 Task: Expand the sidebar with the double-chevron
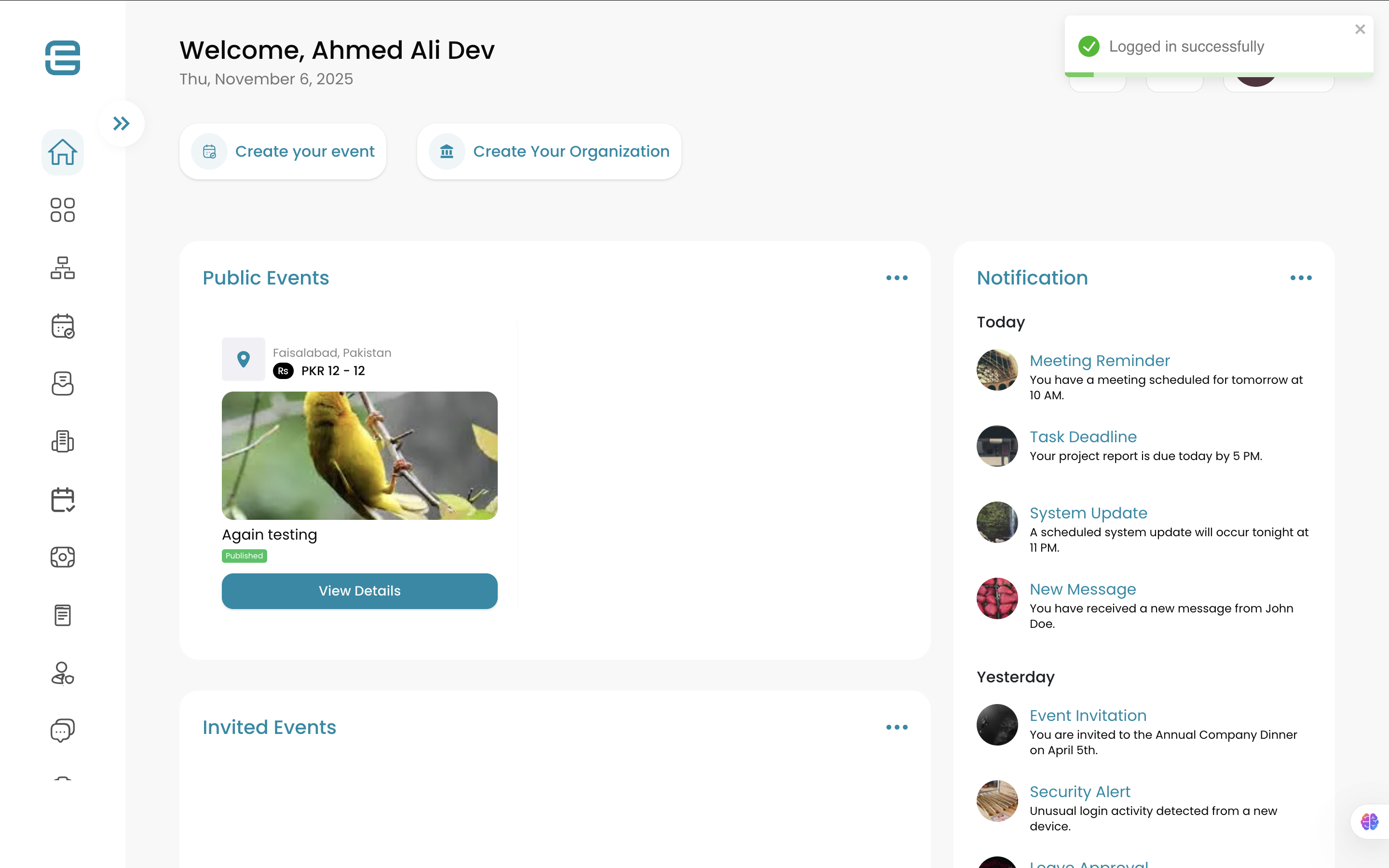(x=121, y=122)
